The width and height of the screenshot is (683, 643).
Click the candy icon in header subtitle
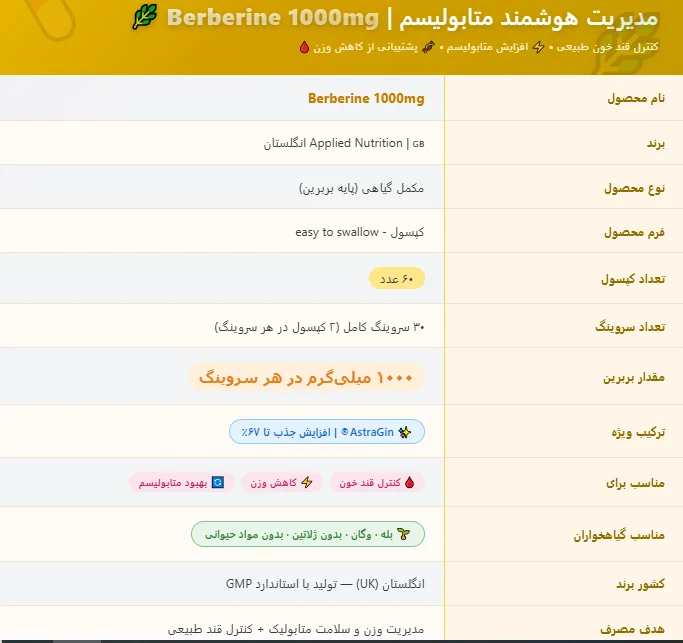428,47
